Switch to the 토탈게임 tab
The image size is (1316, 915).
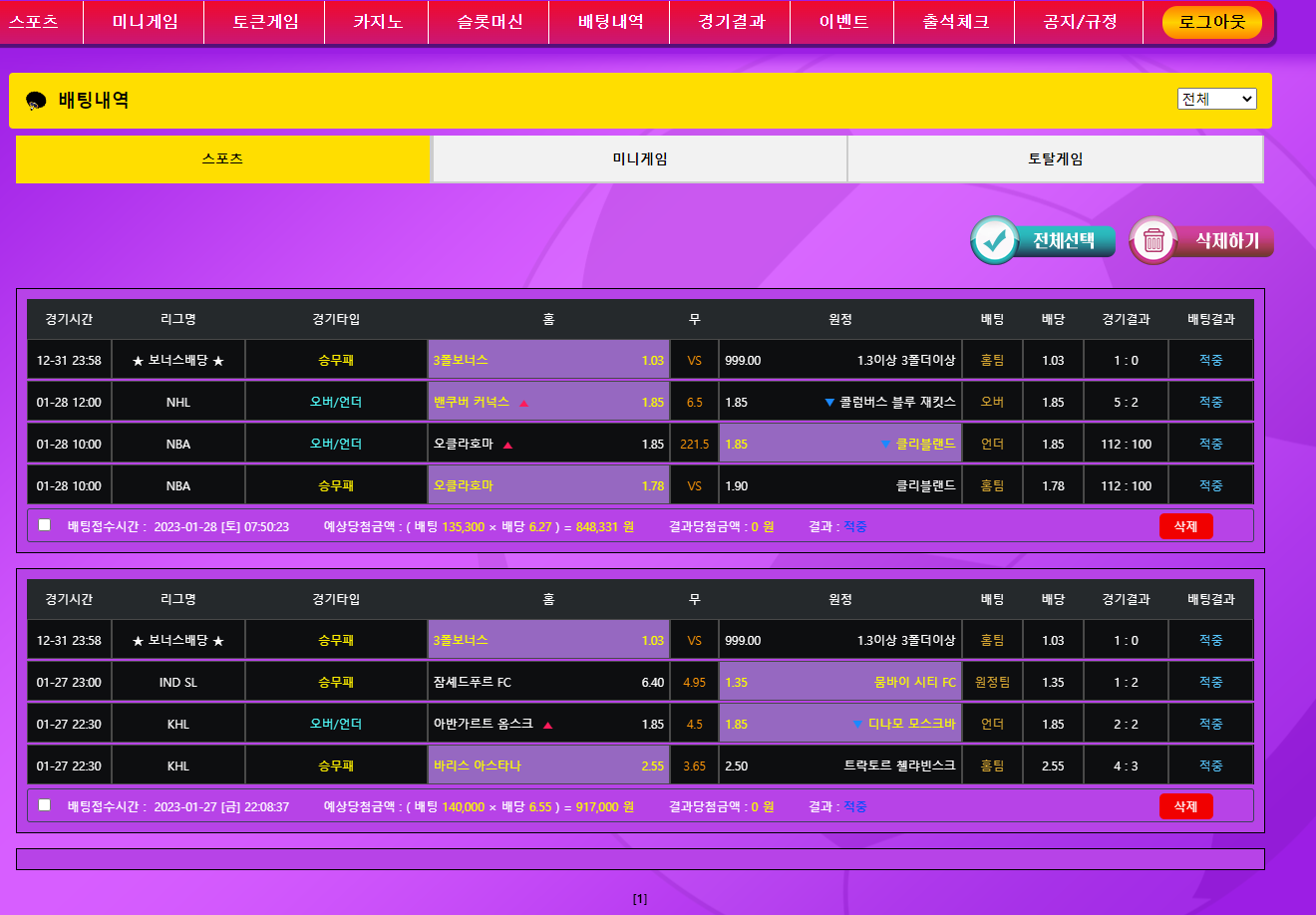point(1055,159)
